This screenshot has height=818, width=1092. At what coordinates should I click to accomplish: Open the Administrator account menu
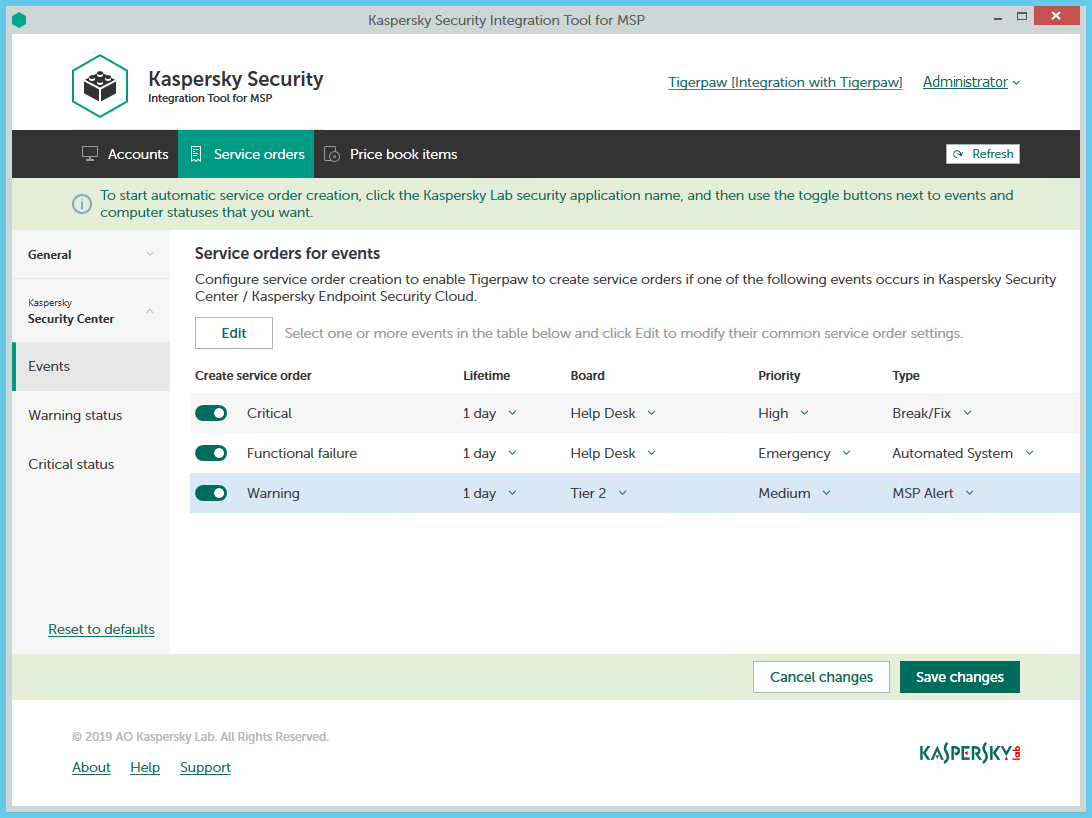point(971,82)
